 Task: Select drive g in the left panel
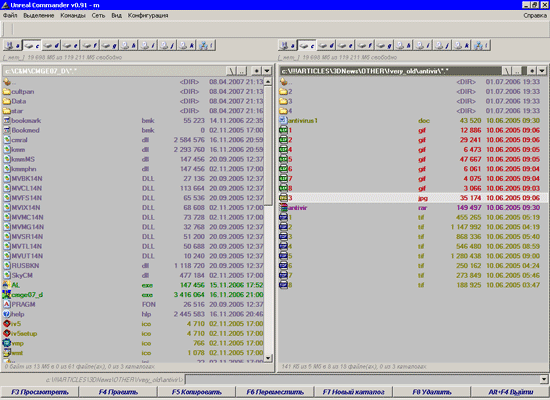(109, 45)
